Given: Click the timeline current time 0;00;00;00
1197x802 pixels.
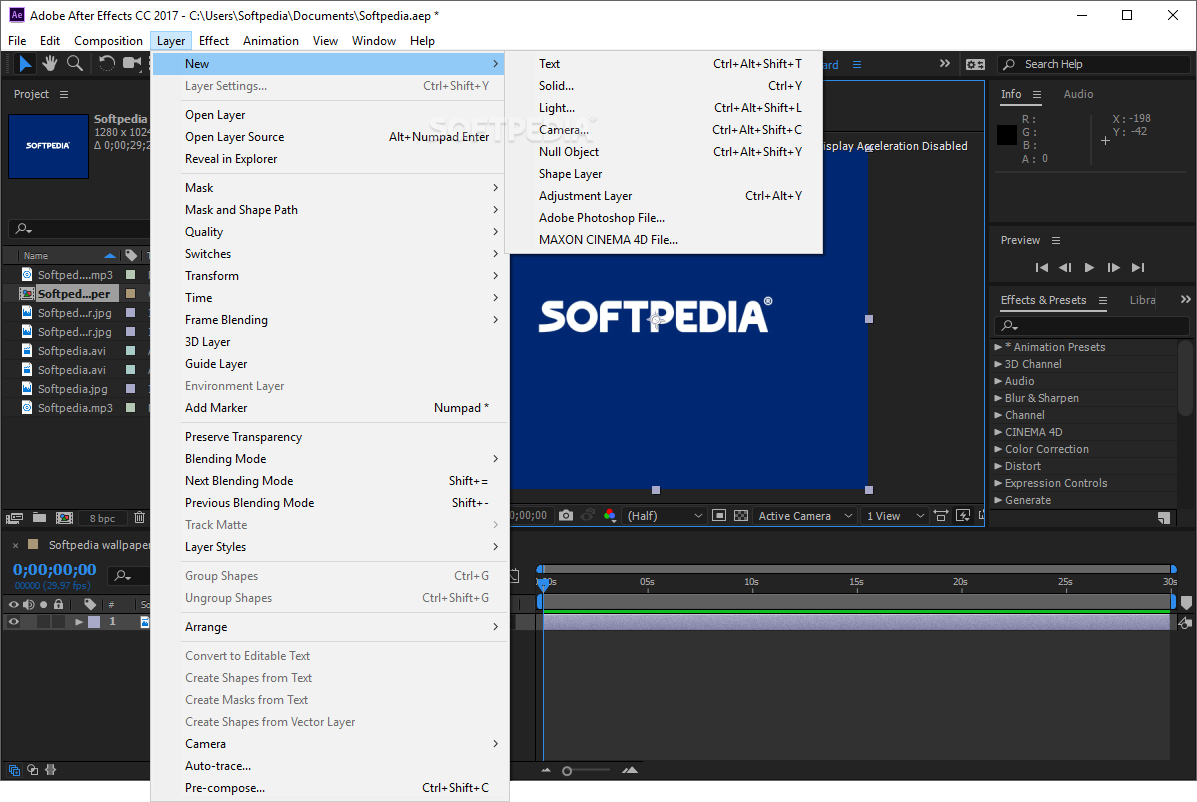Looking at the screenshot, I should click(x=54, y=569).
